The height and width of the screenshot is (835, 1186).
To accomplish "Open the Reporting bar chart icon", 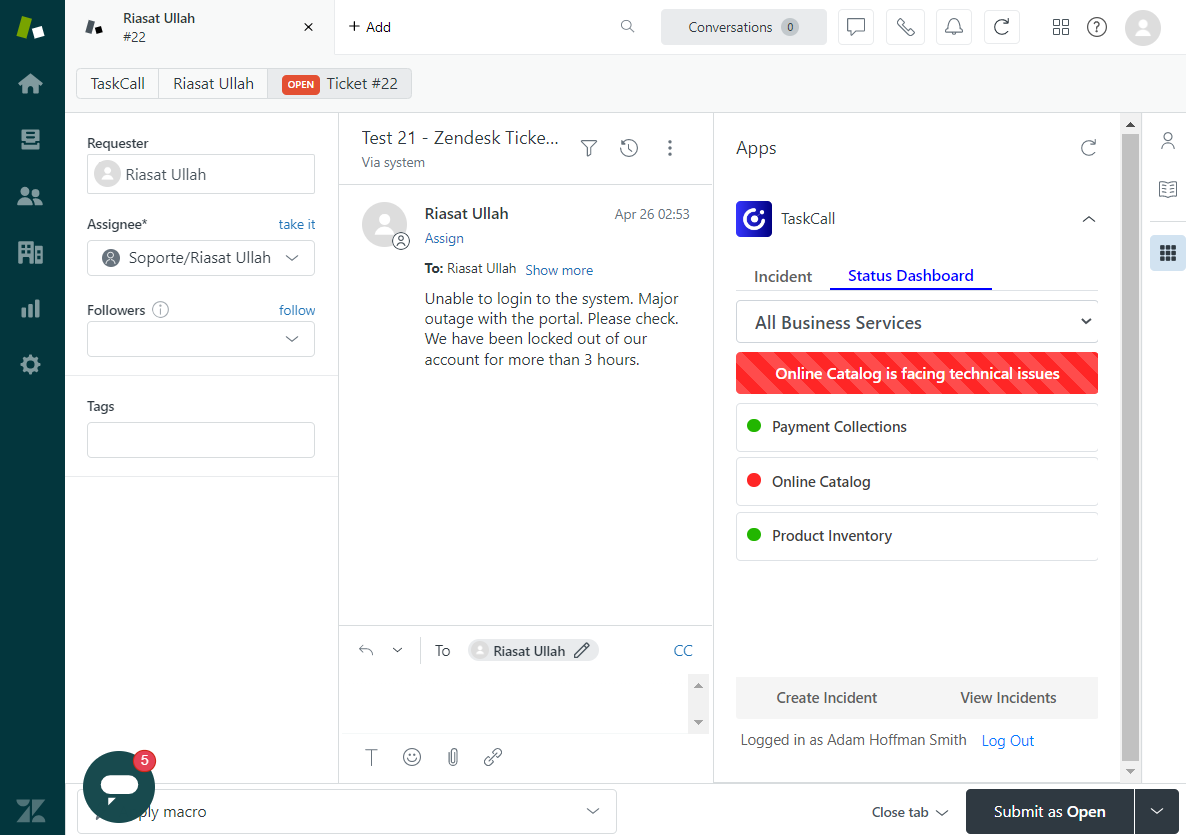I will [30, 309].
